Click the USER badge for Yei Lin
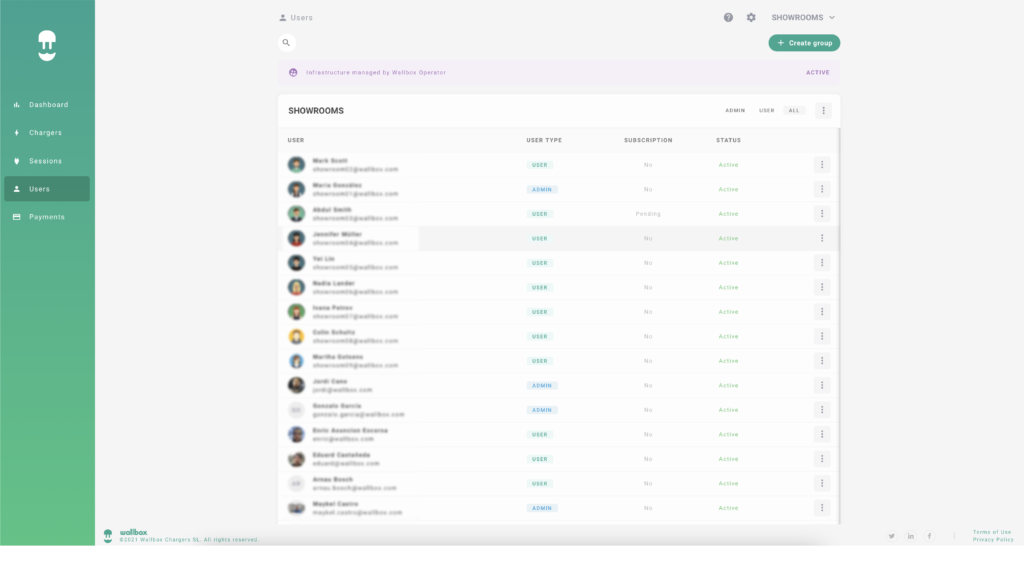The image size is (1024, 562). 539,263
